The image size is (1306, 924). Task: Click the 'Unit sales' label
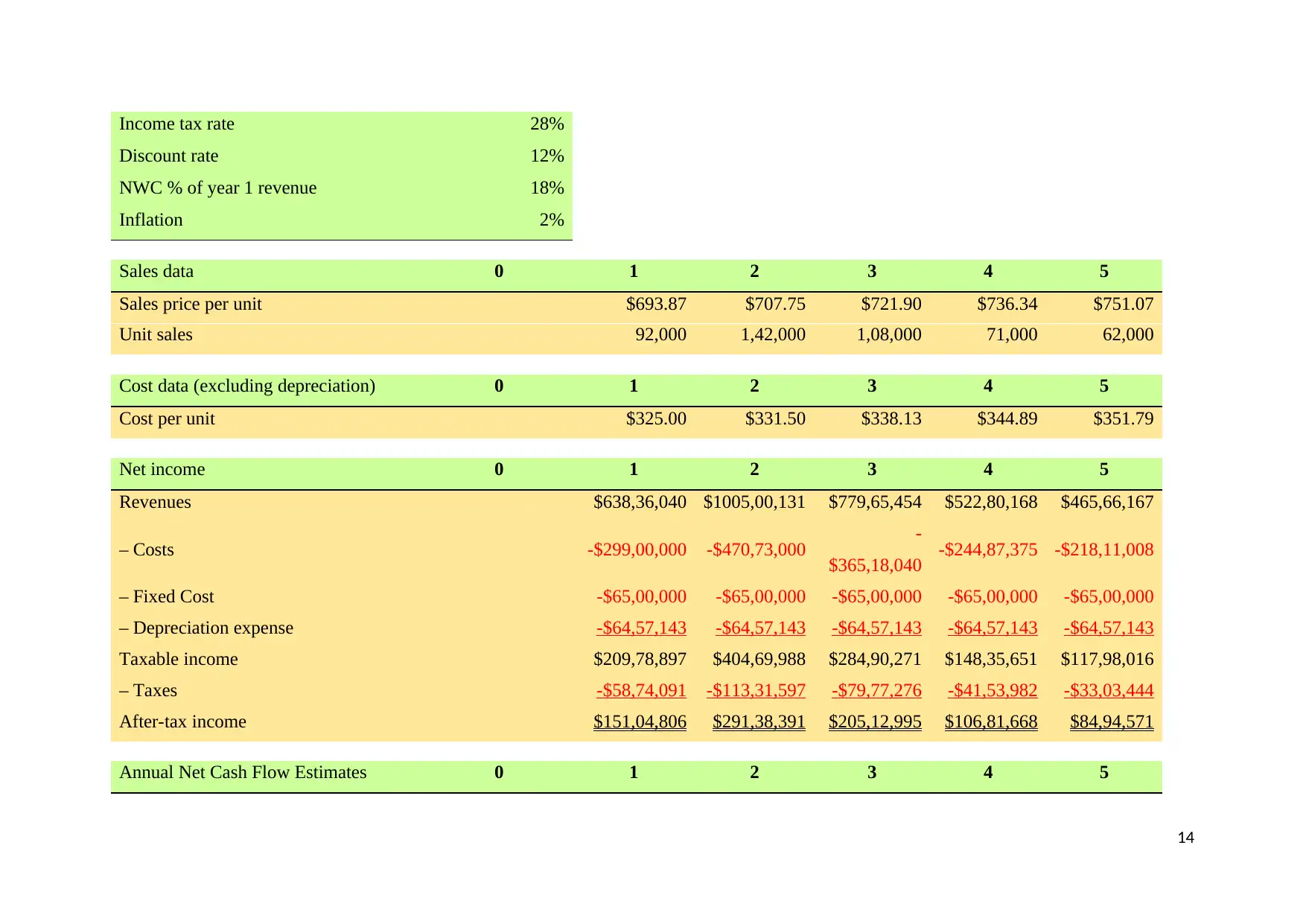(x=156, y=334)
